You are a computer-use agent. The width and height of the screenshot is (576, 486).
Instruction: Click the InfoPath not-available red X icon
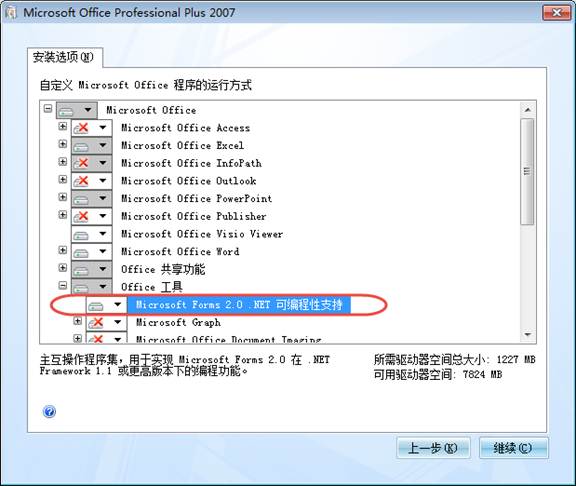(x=81, y=163)
